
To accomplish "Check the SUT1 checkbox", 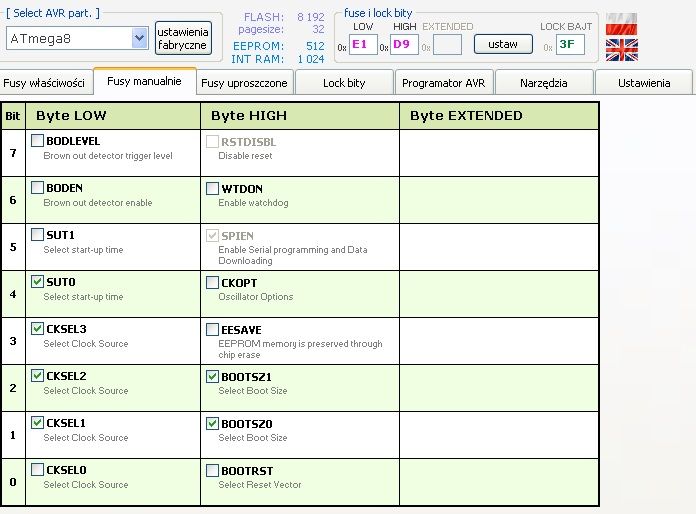I will (x=37, y=234).
